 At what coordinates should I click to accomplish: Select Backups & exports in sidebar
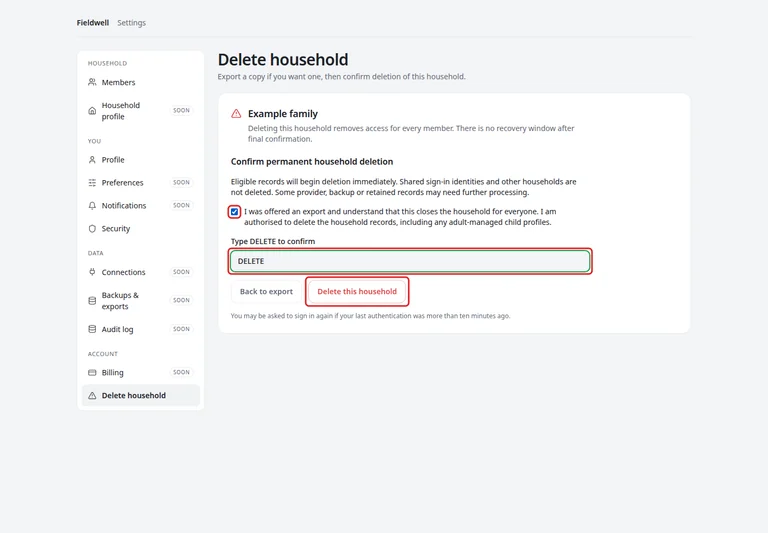click(141, 301)
